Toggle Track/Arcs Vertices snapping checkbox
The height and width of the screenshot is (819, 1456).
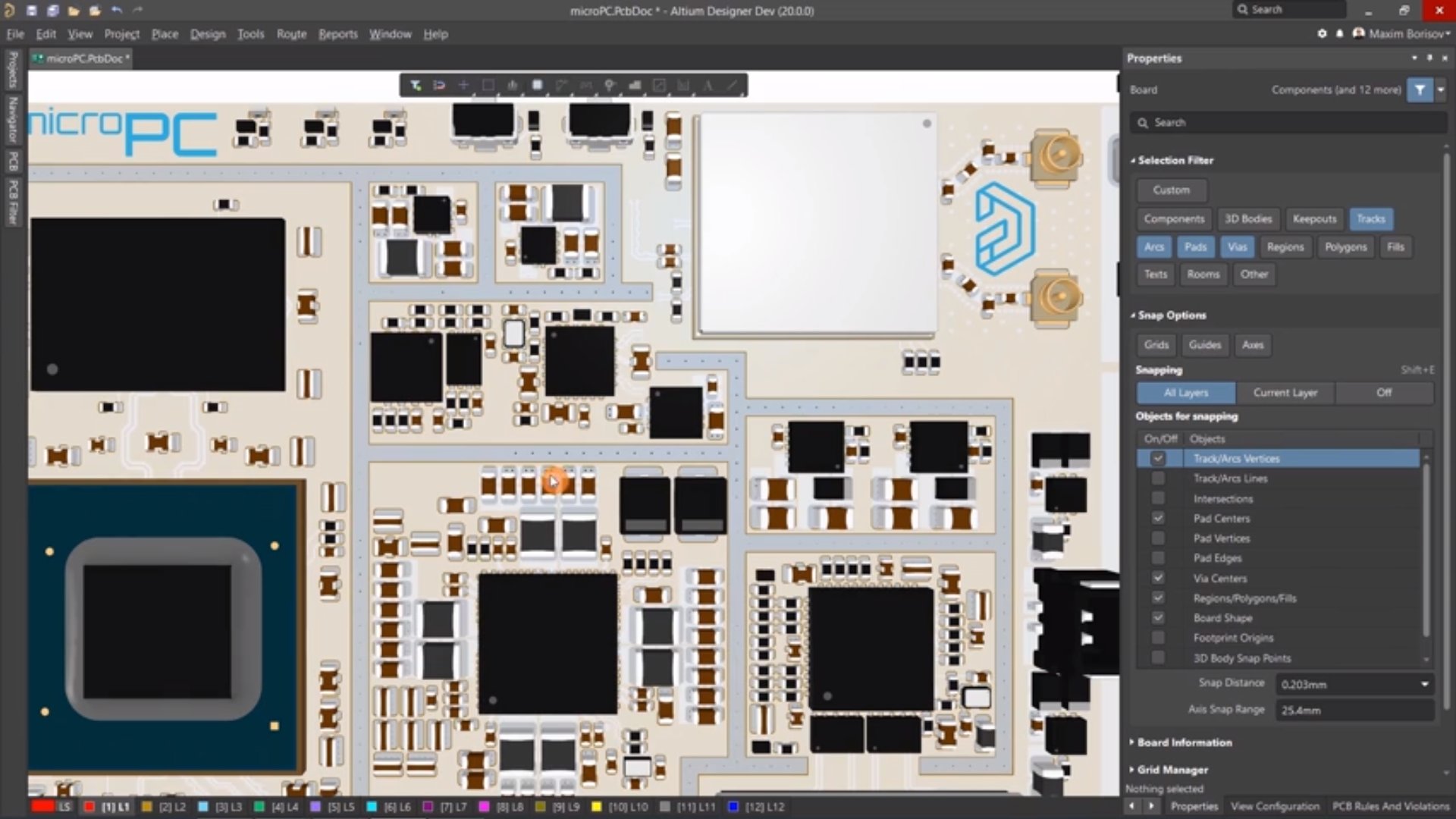pos(1158,458)
